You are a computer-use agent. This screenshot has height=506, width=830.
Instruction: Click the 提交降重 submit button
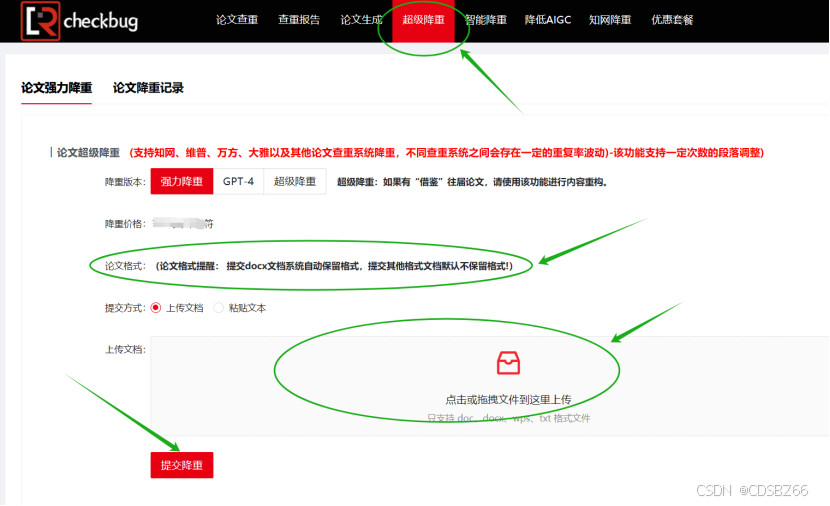182,465
